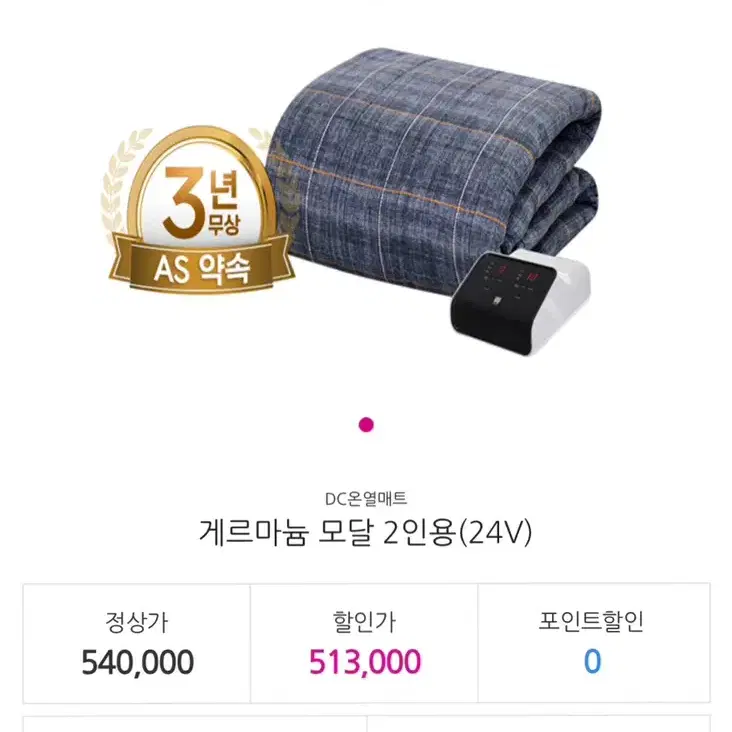Image resolution: width=732 pixels, height=732 pixels.
Task: Click the blue 0 points value
Action: click(592, 662)
